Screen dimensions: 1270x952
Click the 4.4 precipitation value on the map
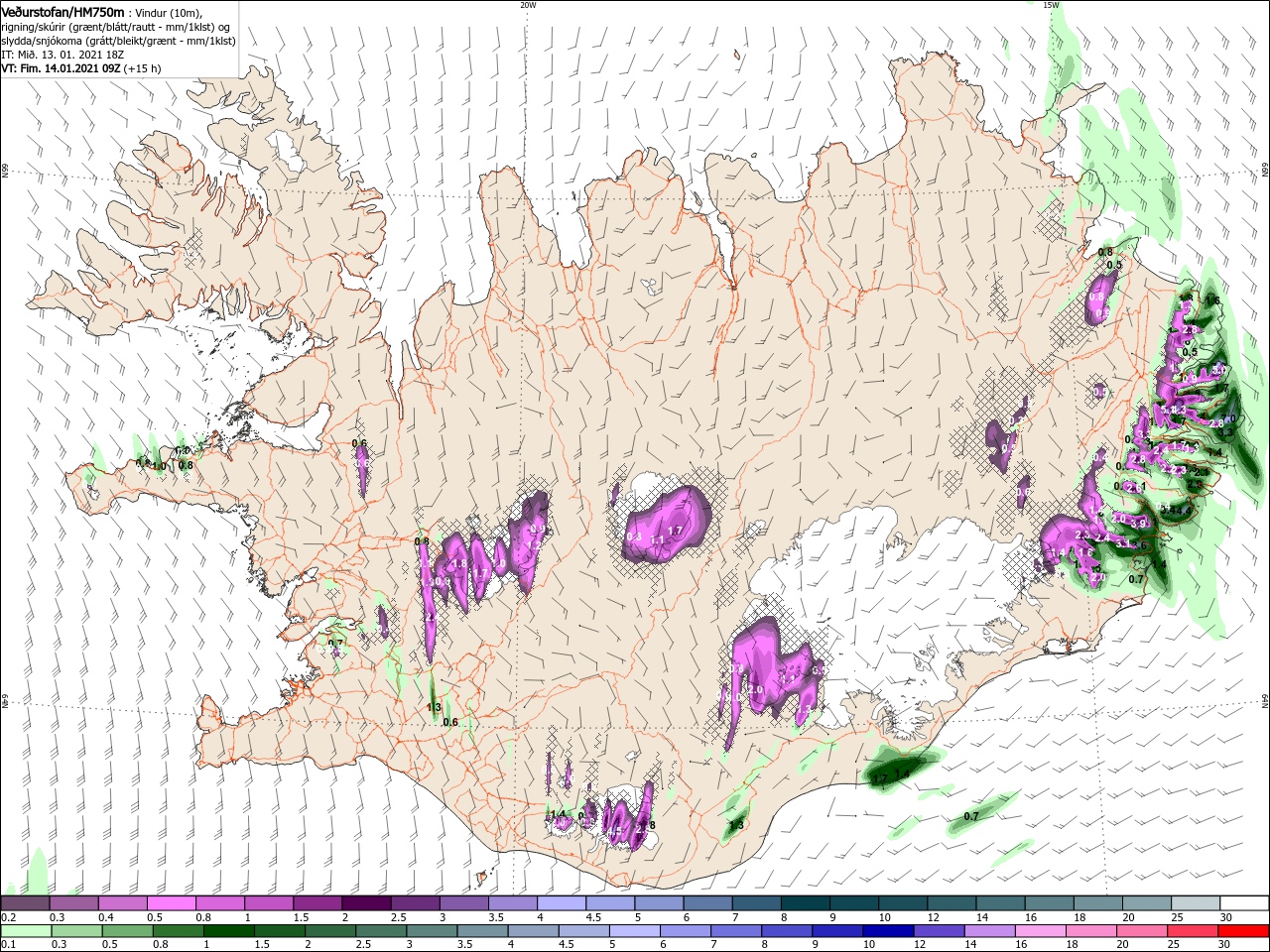(1185, 511)
